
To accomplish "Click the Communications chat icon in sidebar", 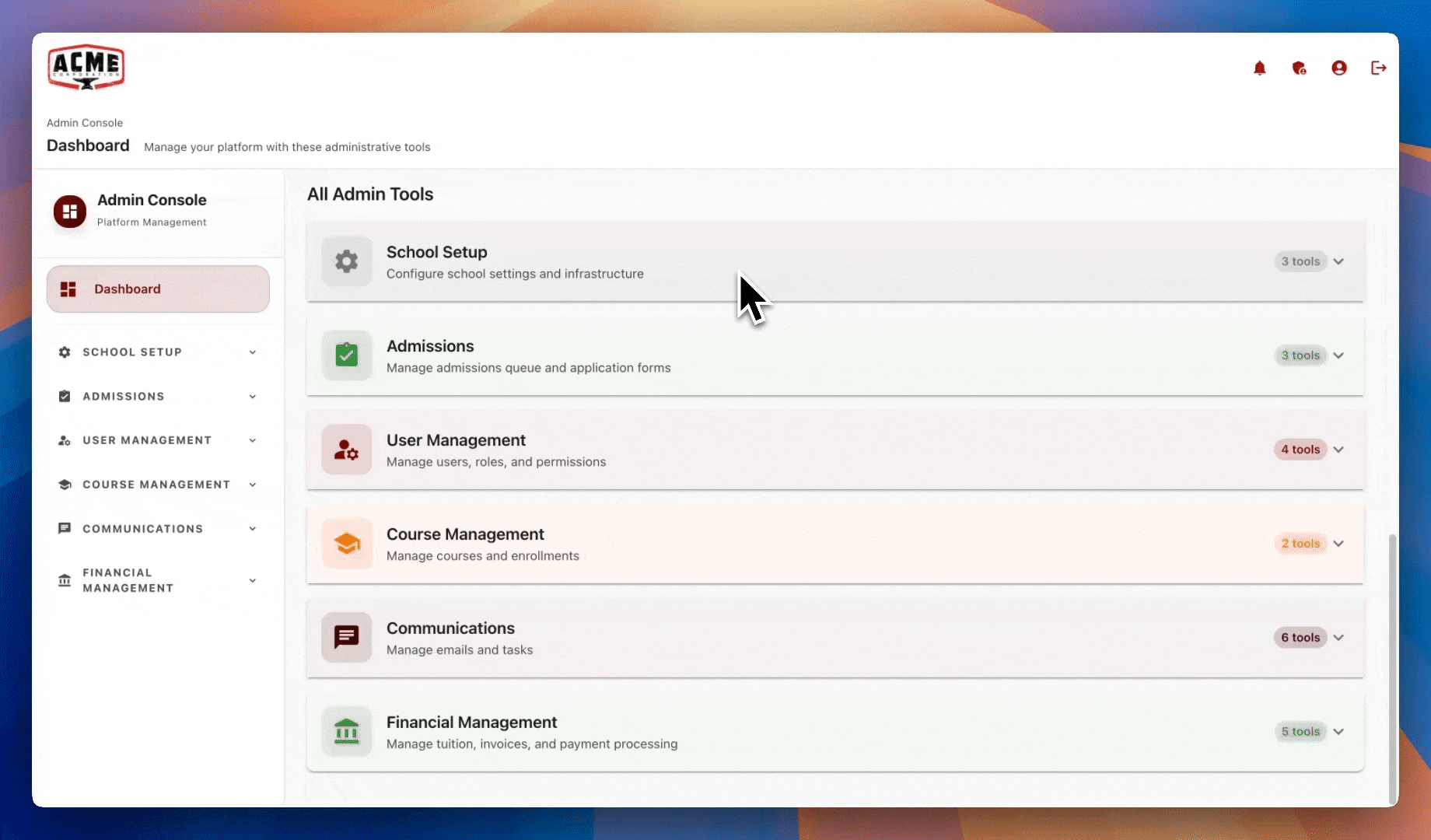I will tap(65, 529).
